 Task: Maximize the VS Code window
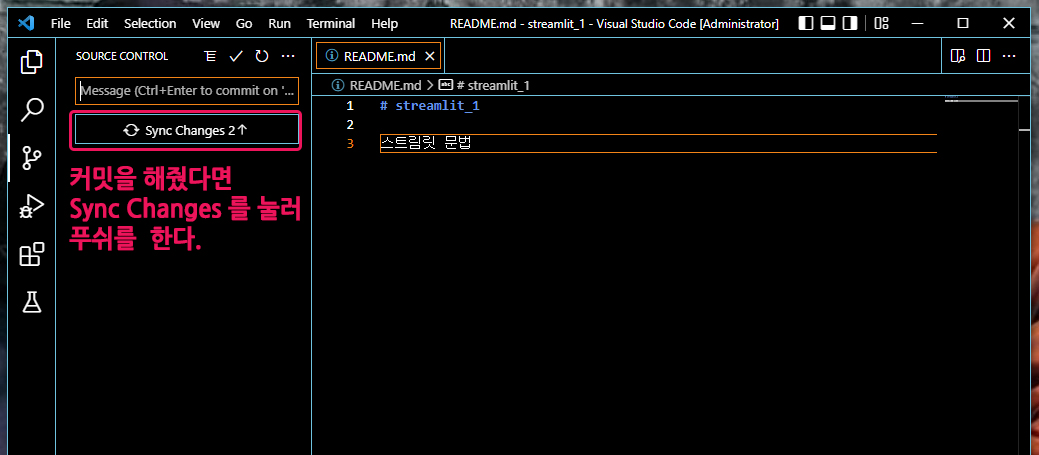(x=963, y=23)
